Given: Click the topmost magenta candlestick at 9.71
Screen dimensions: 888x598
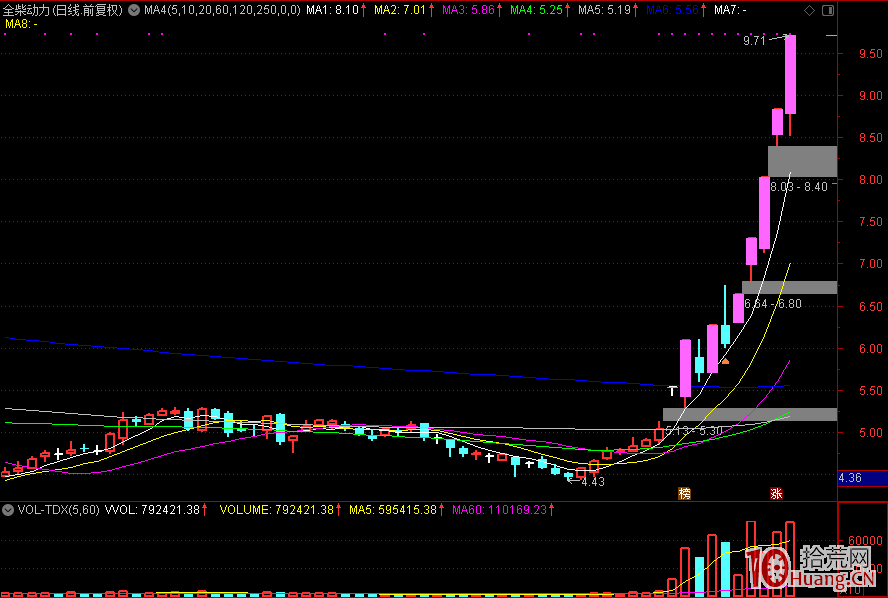Looking at the screenshot, I should tap(790, 74).
